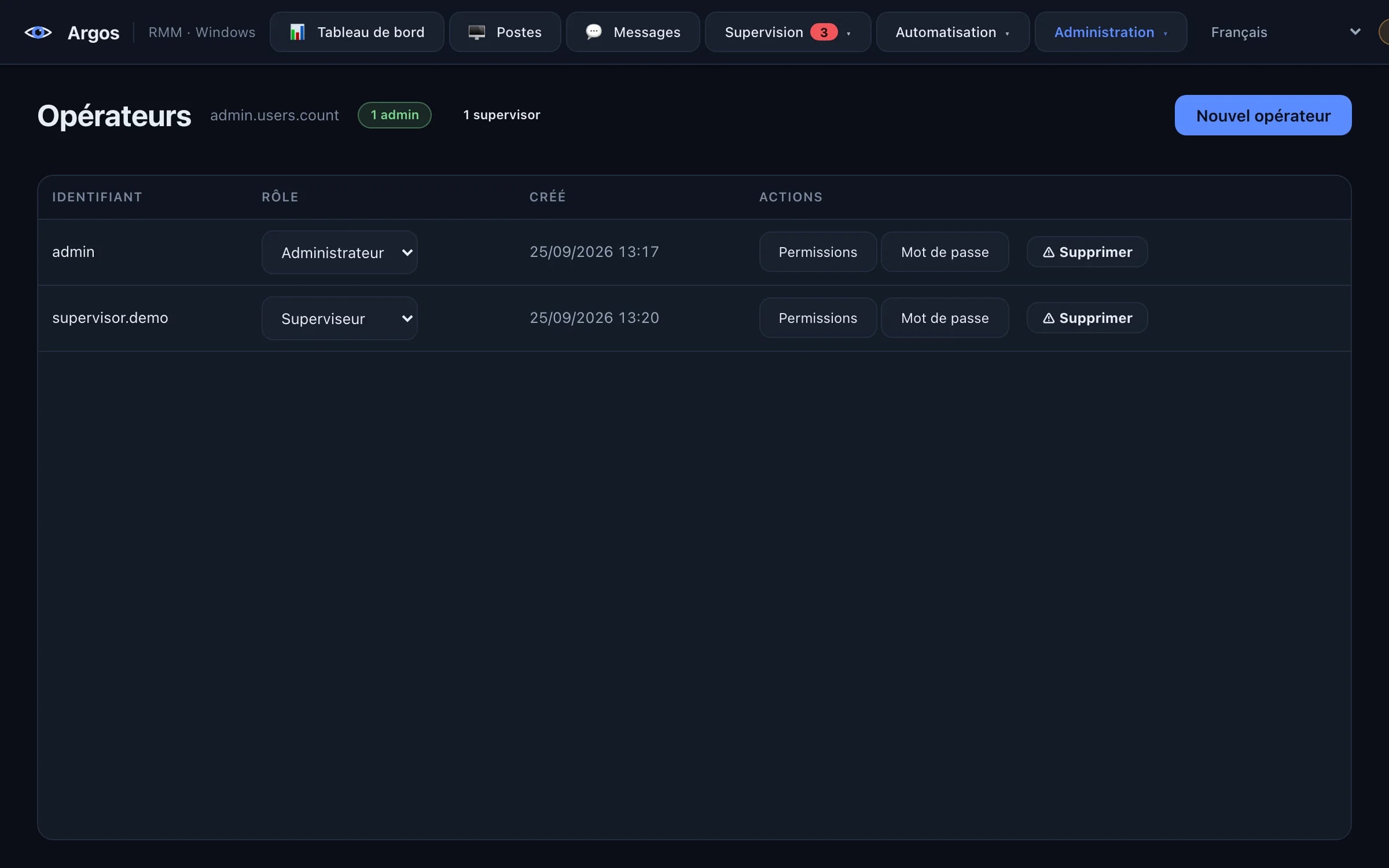This screenshot has width=1389, height=868.
Task: Click date 25/09/2026 13:17
Action: pyautogui.click(x=594, y=252)
